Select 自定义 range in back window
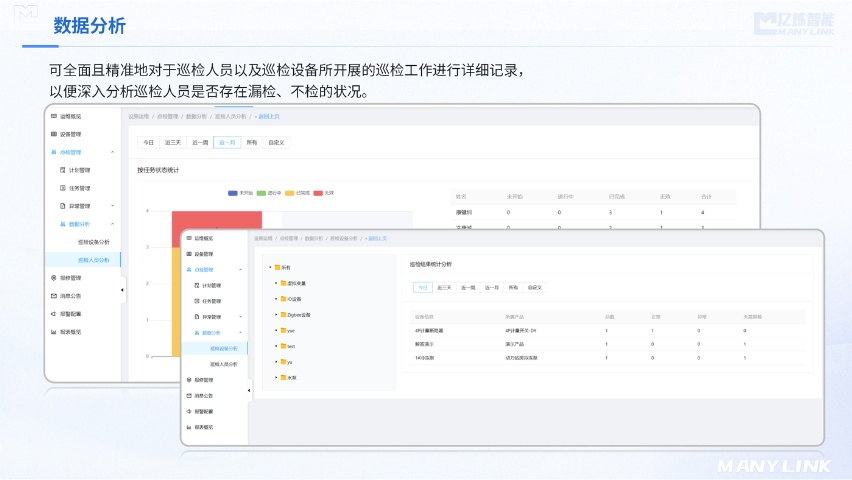The width and height of the screenshot is (852, 480). tap(276, 142)
